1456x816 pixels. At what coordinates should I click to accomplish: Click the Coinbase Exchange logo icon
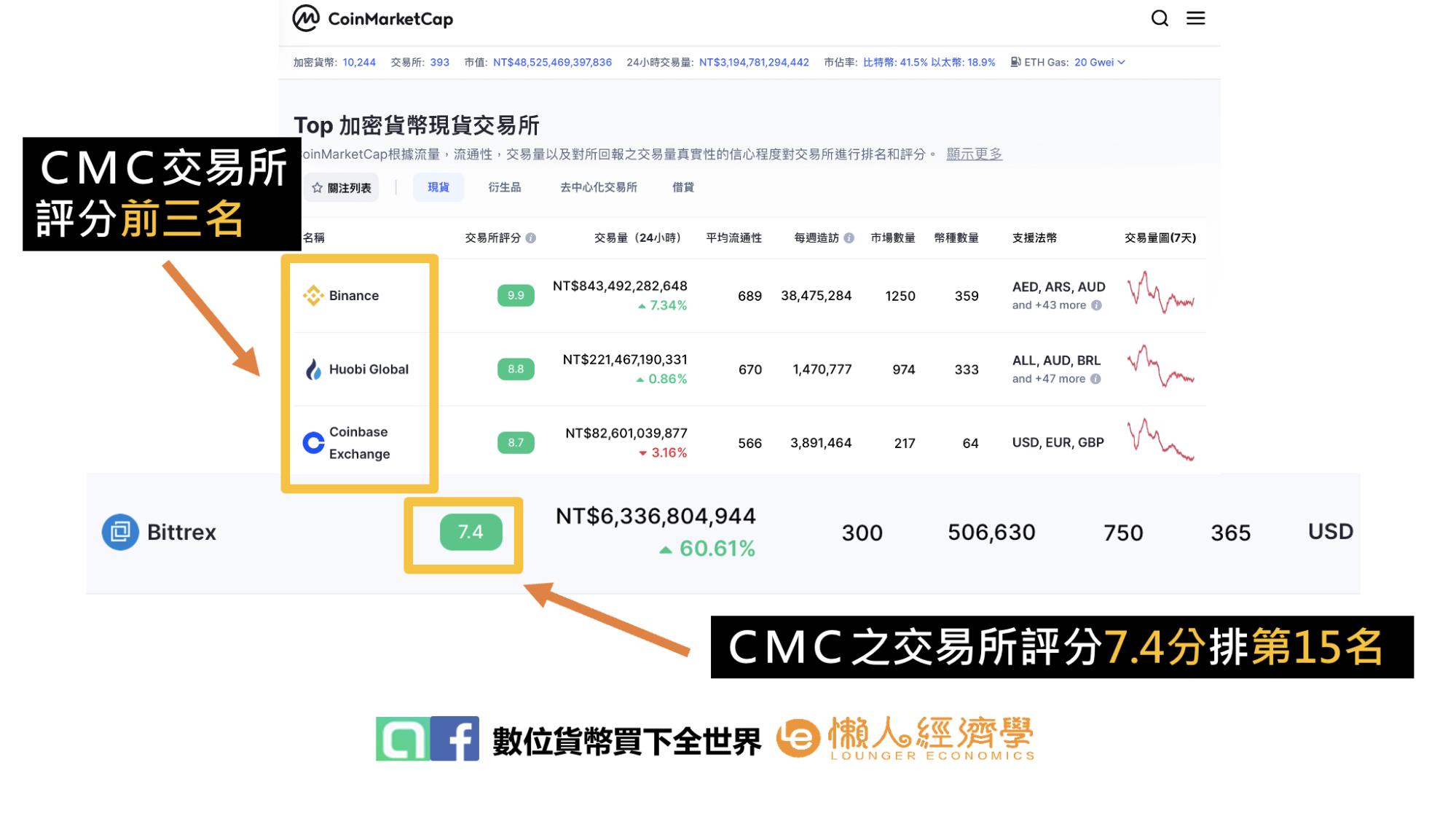(x=313, y=442)
